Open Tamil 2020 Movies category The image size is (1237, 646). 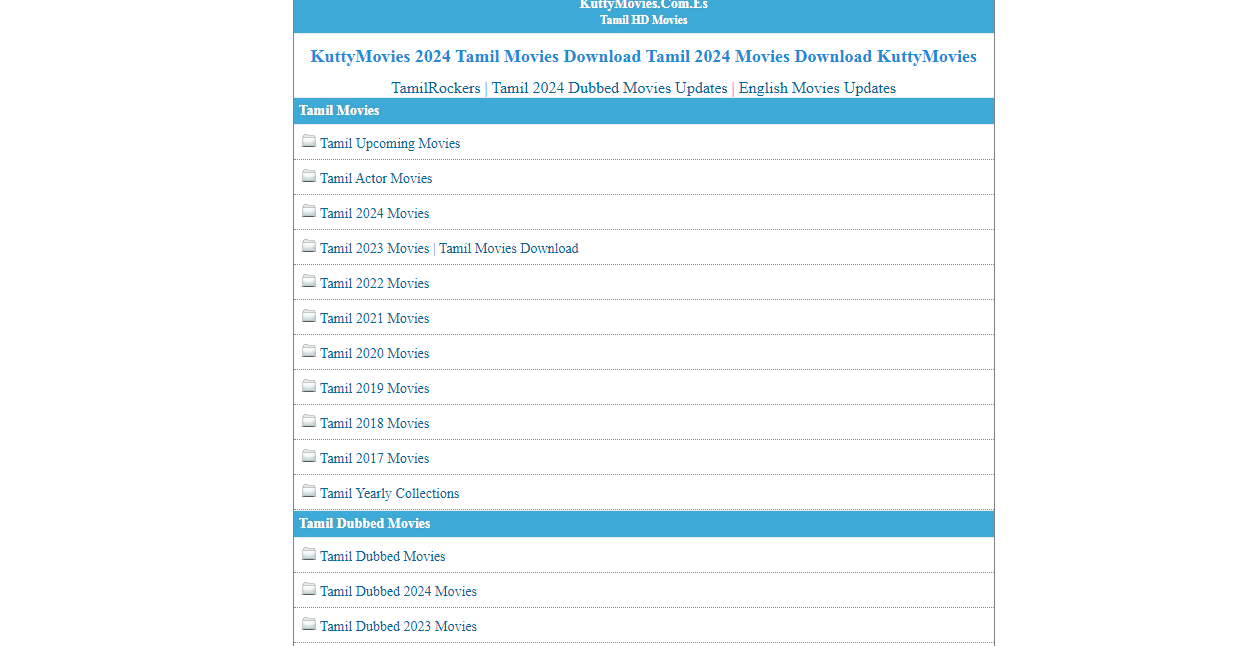click(374, 353)
